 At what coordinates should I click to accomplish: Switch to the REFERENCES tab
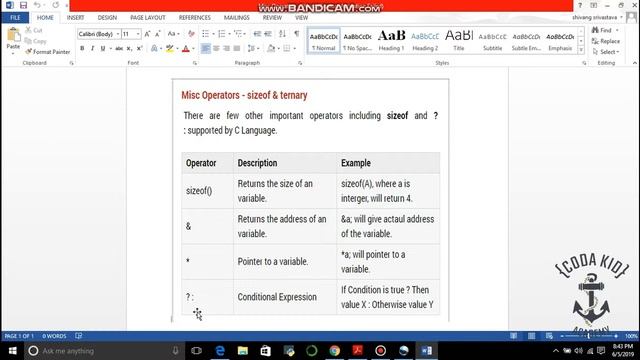(195, 18)
